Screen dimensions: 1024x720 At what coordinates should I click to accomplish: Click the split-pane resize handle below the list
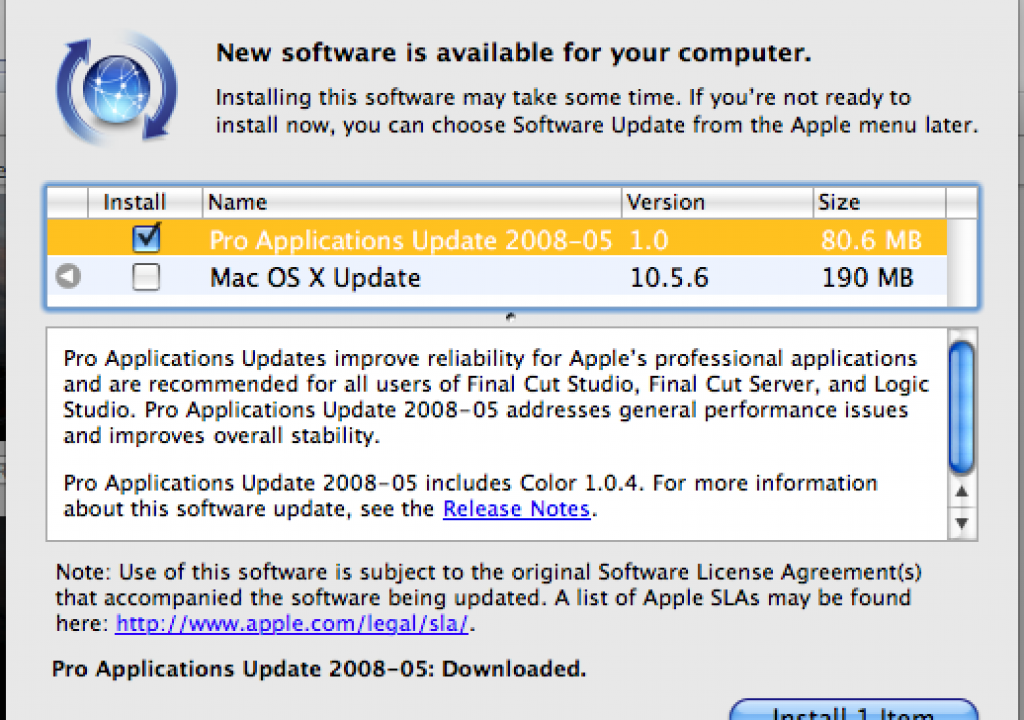click(x=511, y=317)
